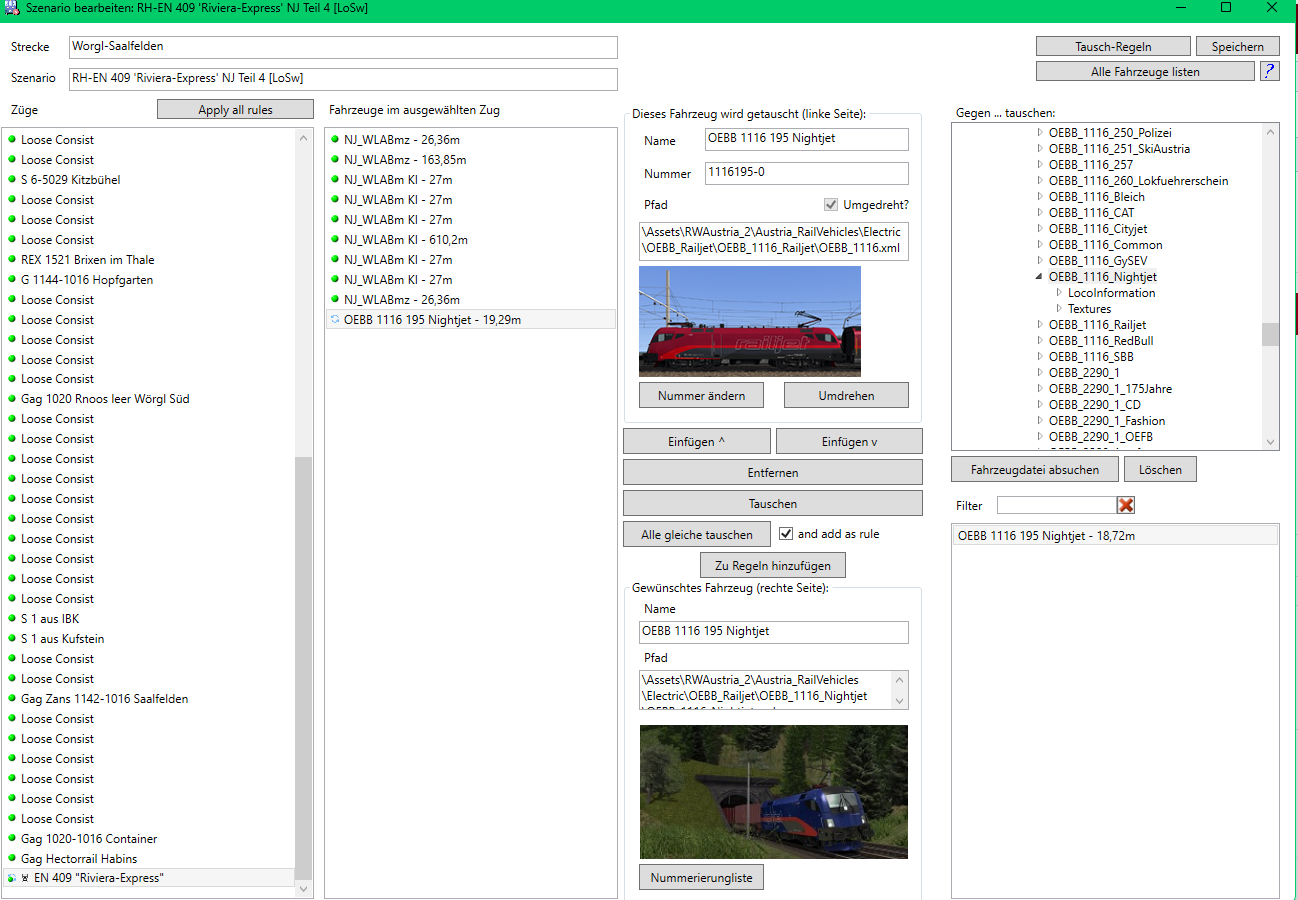Click the Speichern button
Viewport: 1298px width, 900px height.
[1237, 47]
